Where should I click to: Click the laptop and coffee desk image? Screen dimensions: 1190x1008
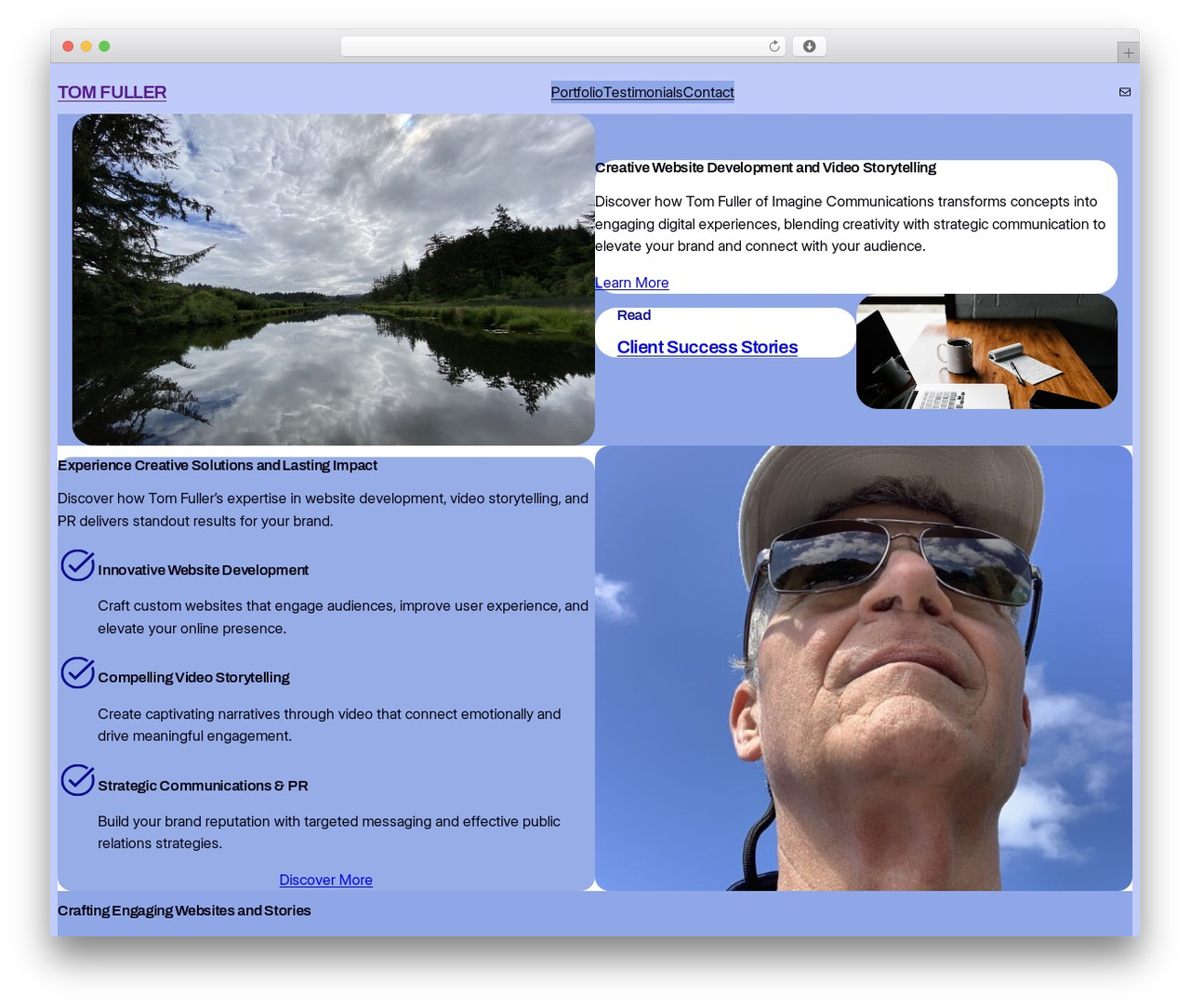click(986, 351)
